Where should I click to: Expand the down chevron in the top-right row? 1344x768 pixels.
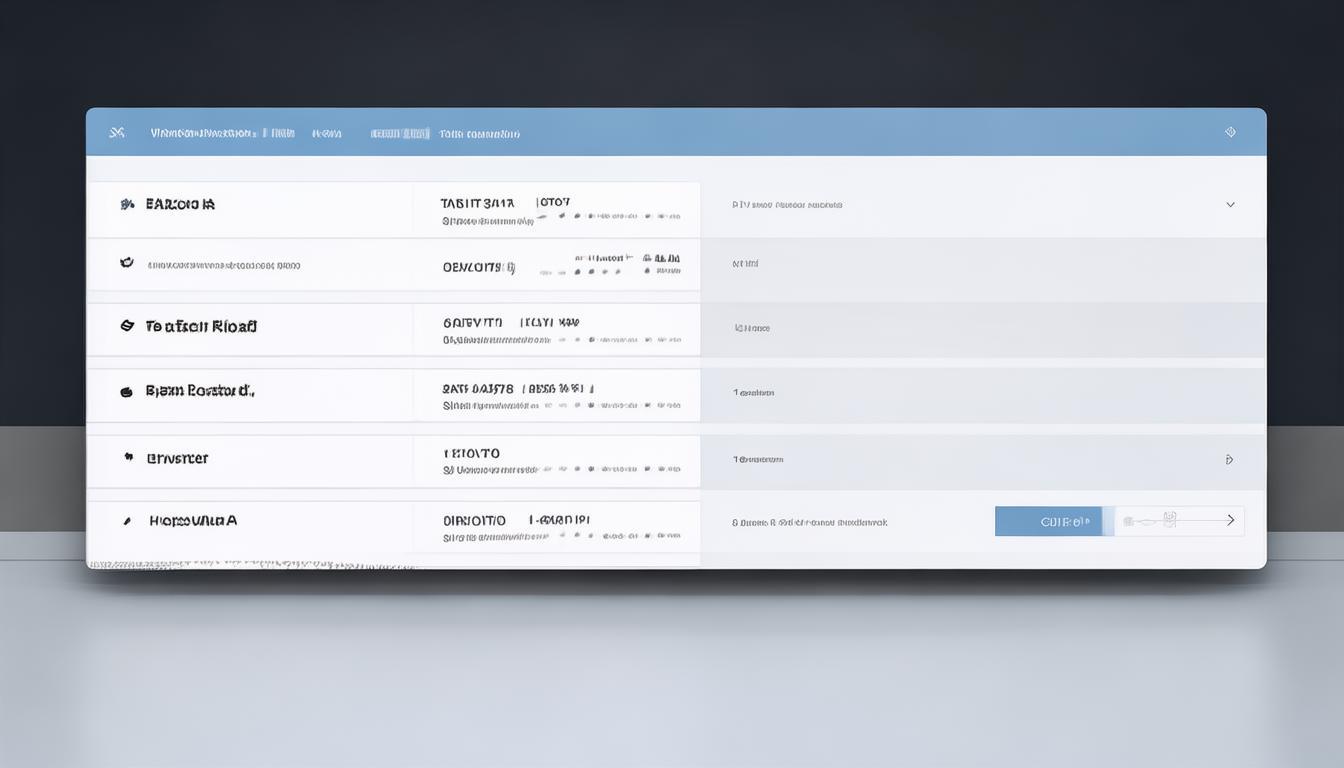pos(1230,204)
